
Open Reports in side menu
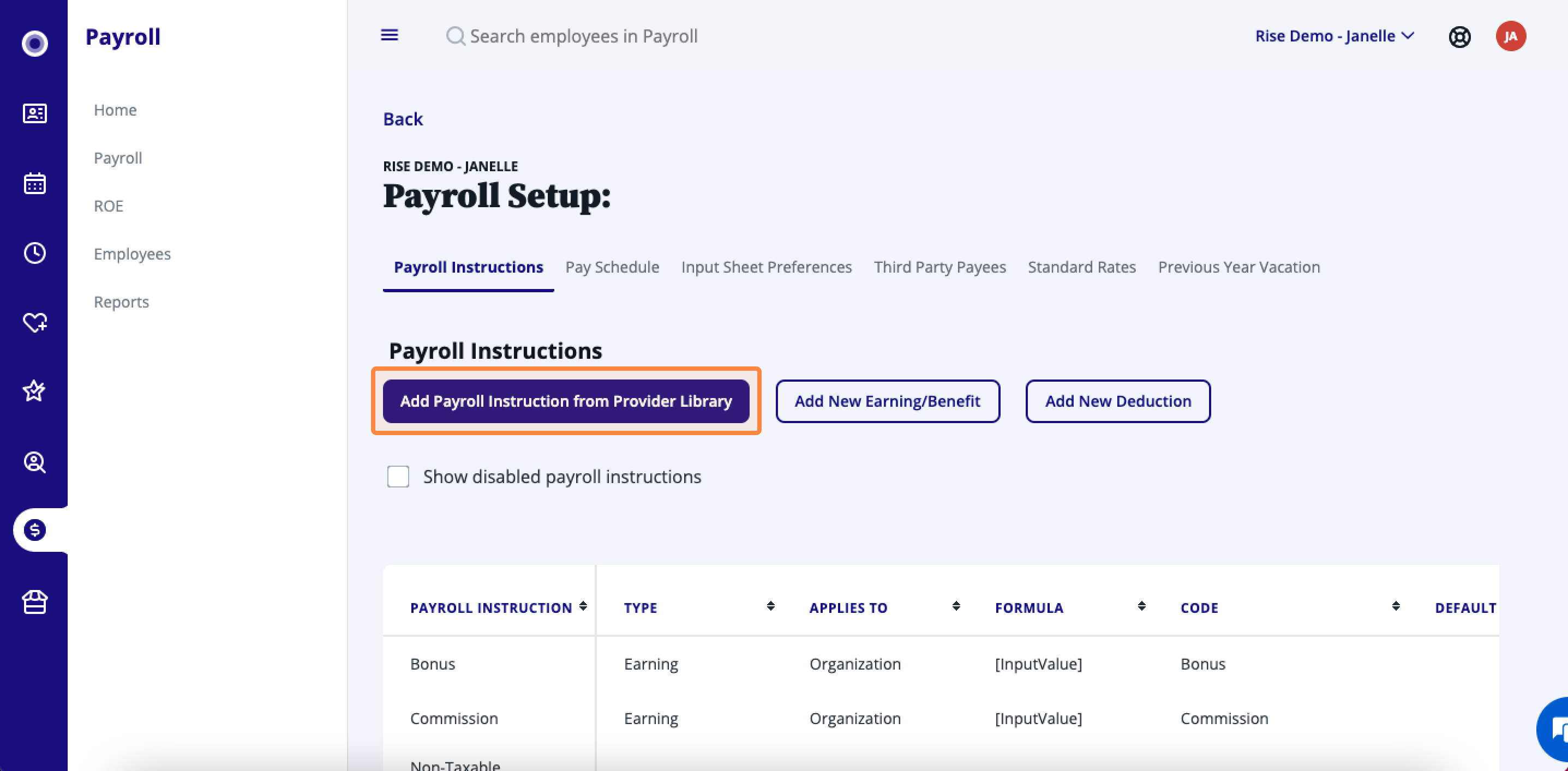click(121, 303)
